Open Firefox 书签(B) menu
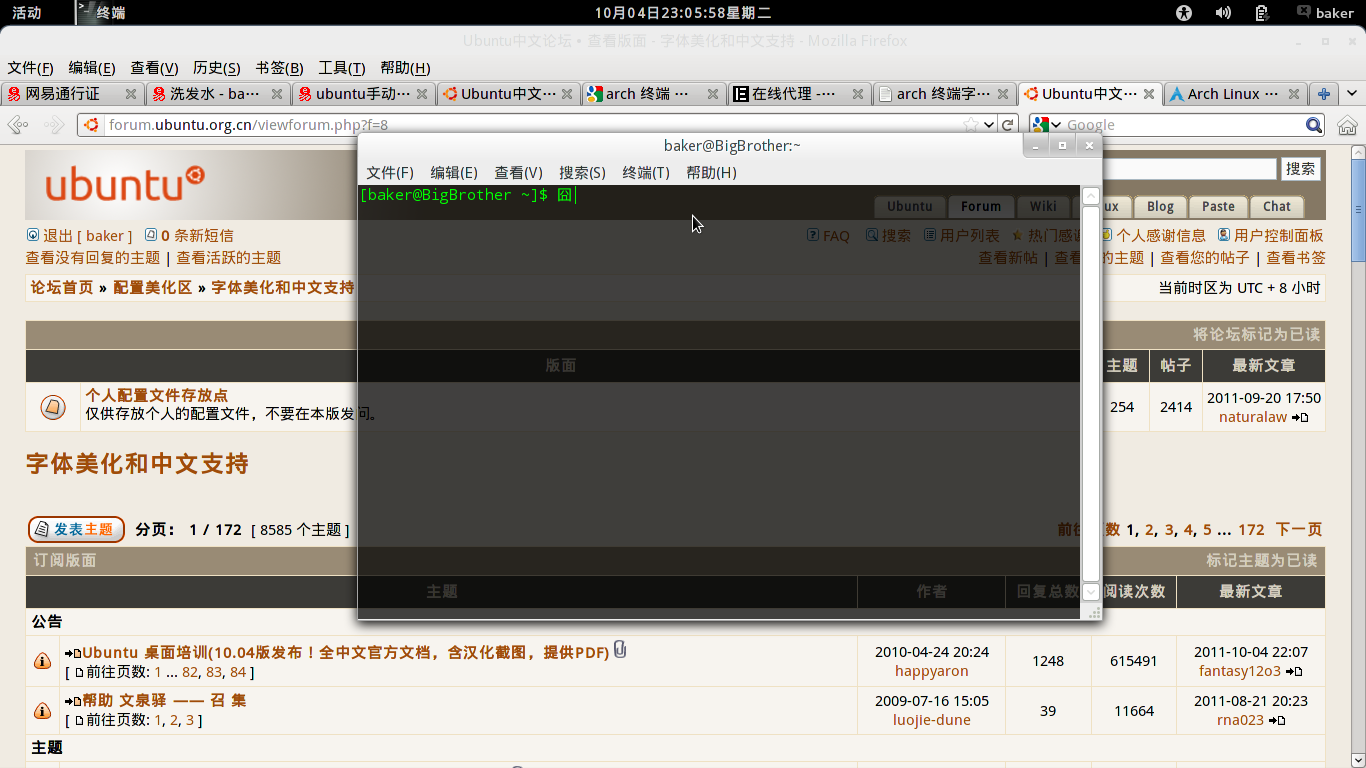The height and width of the screenshot is (768, 1366). coord(279,68)
